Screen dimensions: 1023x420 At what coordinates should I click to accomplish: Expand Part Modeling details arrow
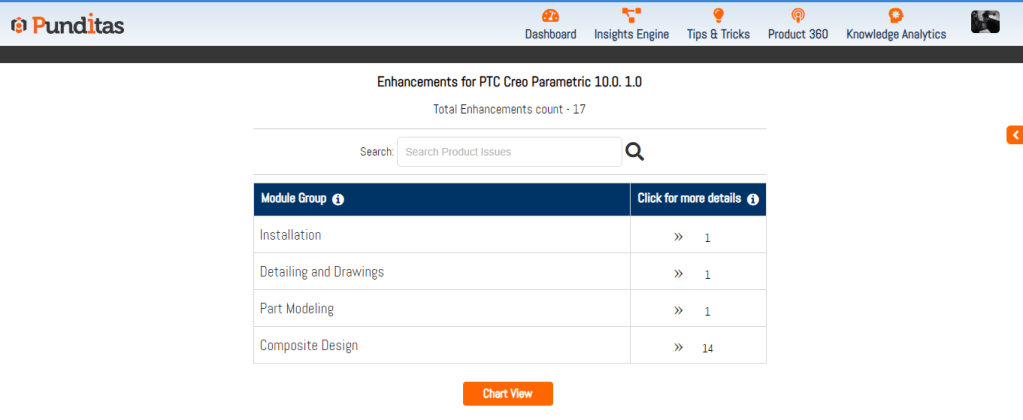[x=678, y=310]
